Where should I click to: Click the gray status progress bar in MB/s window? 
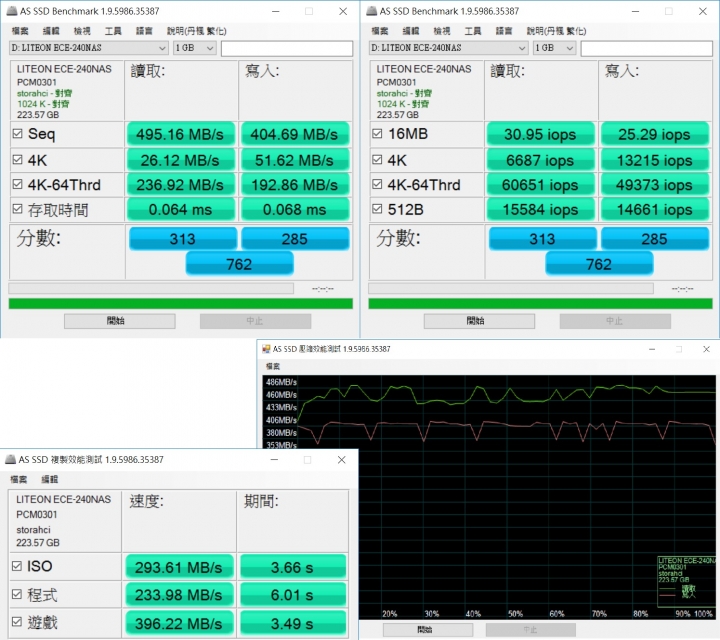pyautogui.click(x=151, y=288)
